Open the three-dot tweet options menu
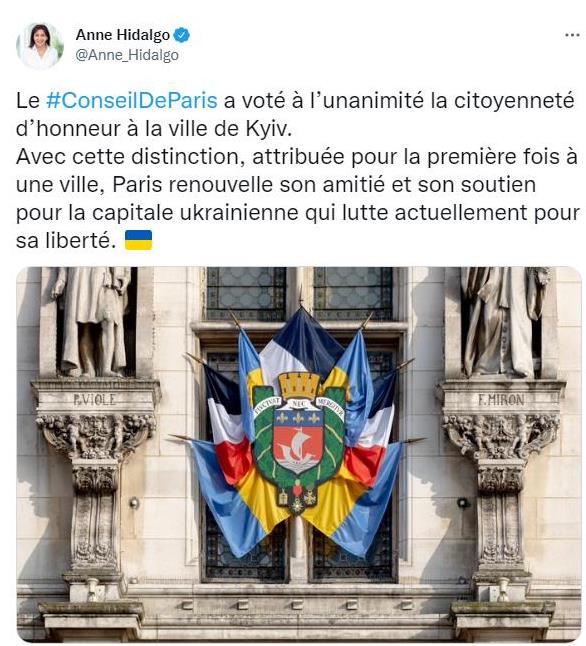586x646 pixels. click(572, 35)
